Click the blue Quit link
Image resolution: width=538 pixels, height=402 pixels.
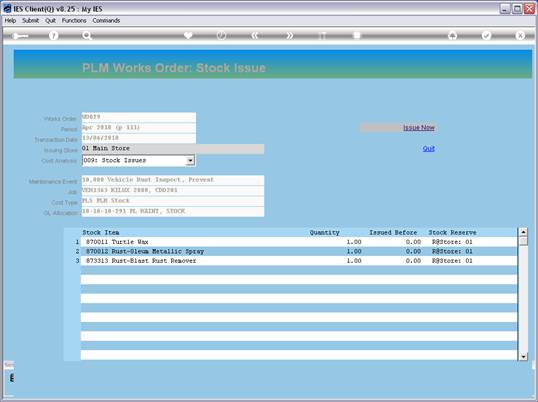[x=429, y=149]
